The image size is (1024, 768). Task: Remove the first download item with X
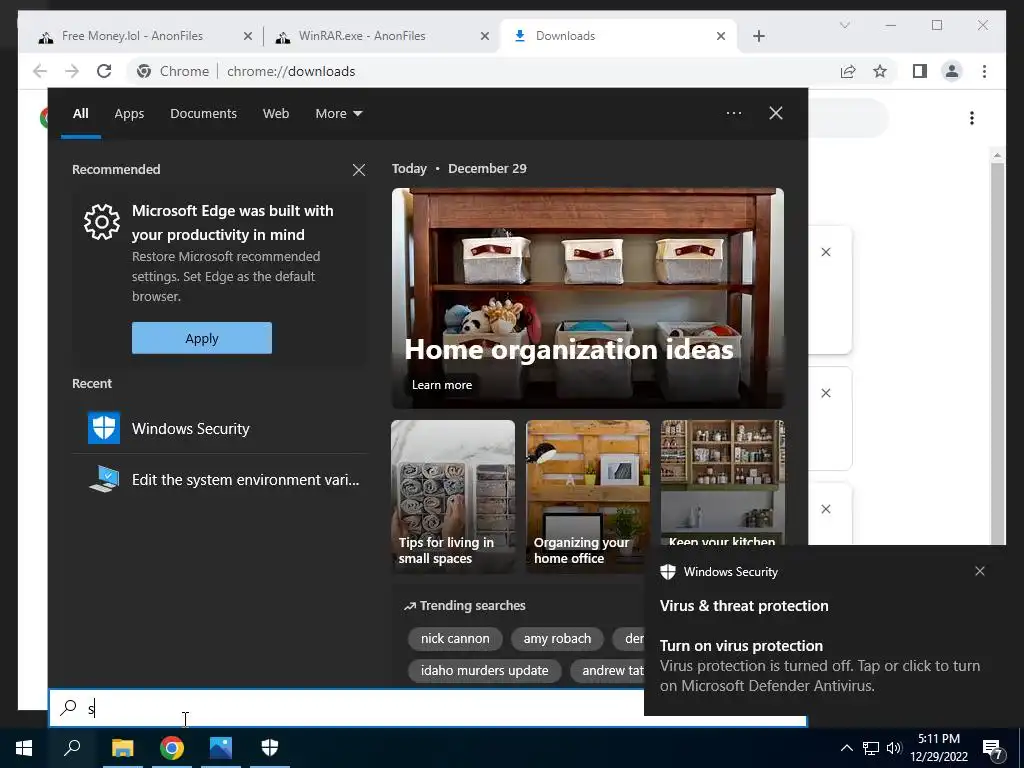(826, 252)
